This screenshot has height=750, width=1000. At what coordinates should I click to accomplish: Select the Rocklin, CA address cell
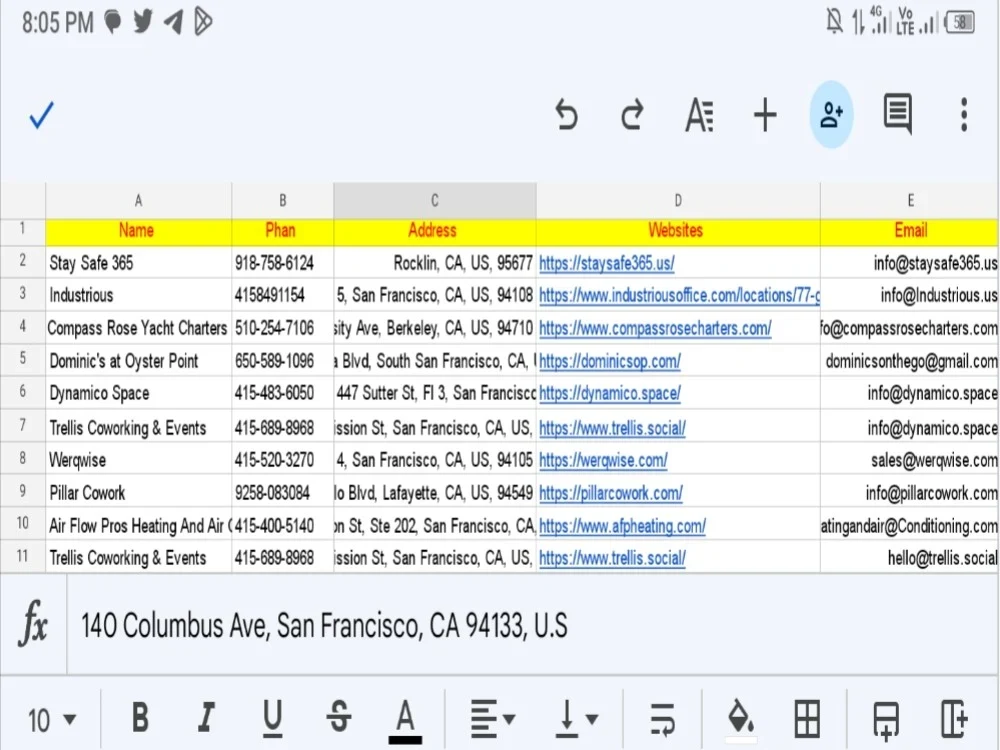[x=434, y=263]
